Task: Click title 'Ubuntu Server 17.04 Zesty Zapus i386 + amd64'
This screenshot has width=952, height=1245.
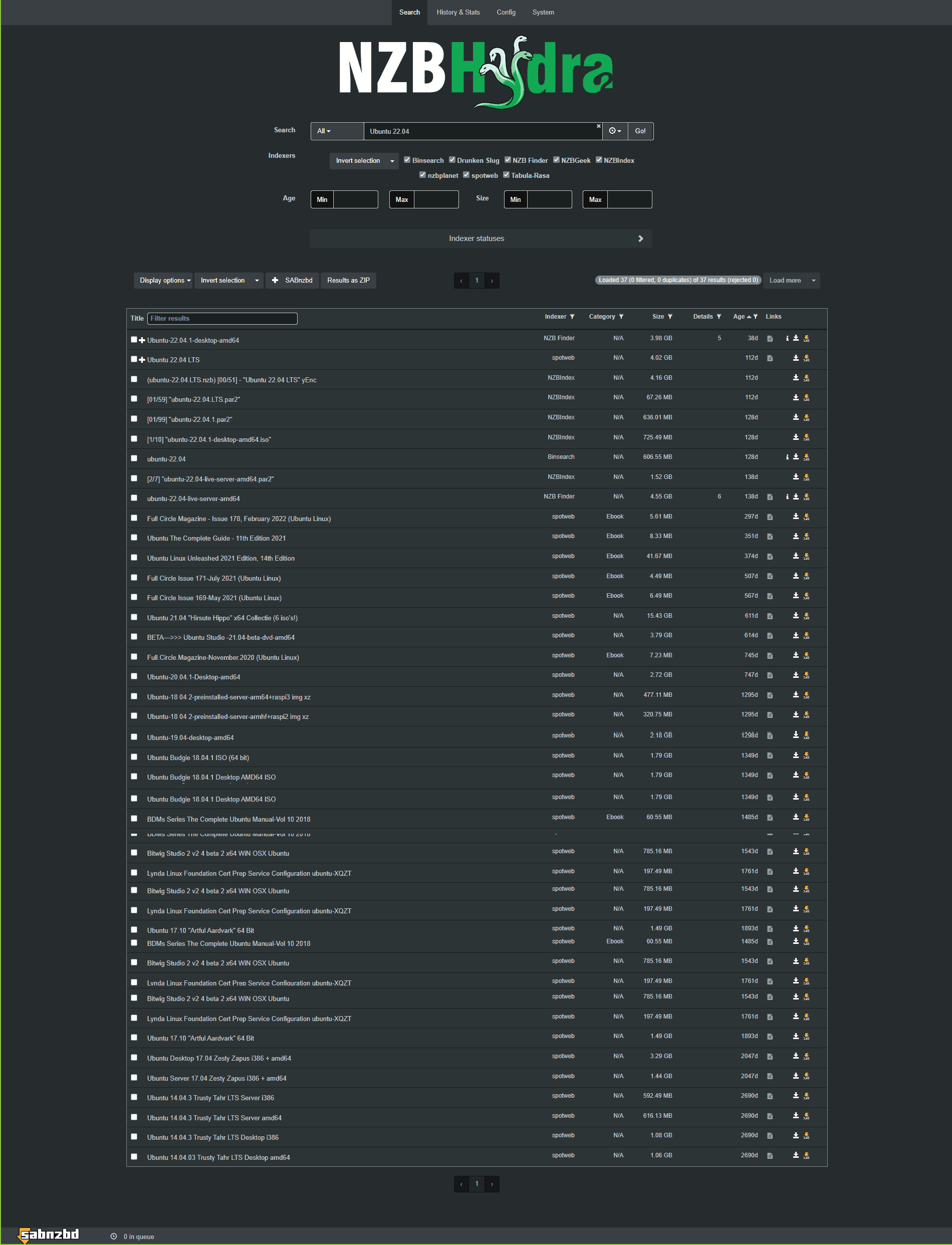Action: pyautogui.click(x=216, y=1078)
